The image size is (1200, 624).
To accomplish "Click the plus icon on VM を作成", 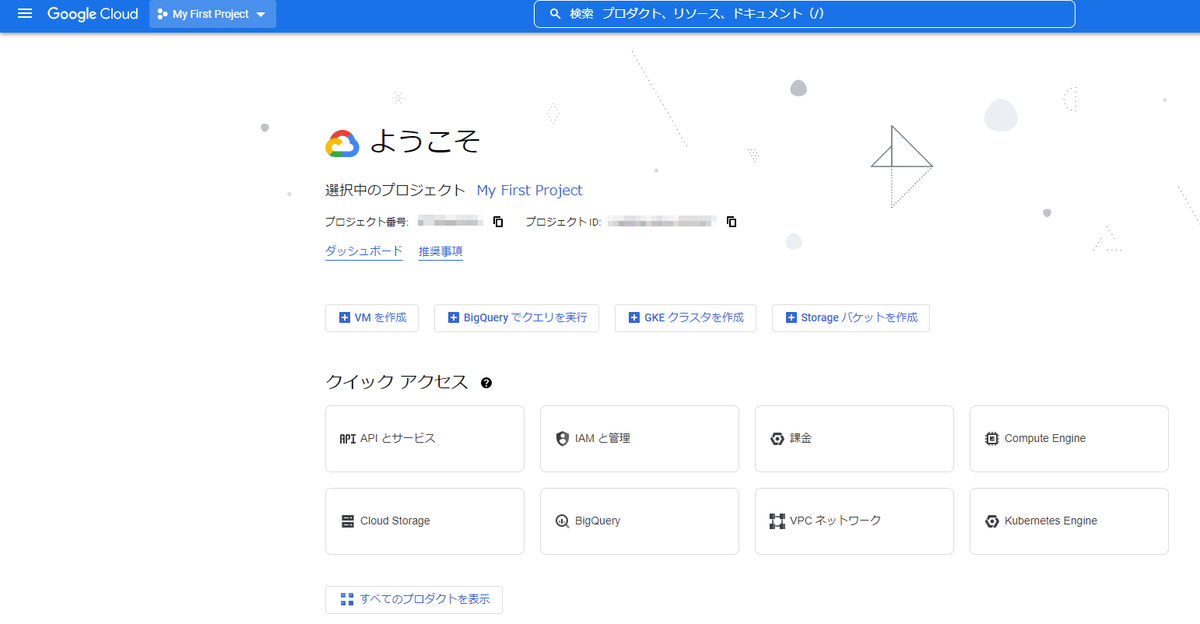I will (x=345, y=318).
